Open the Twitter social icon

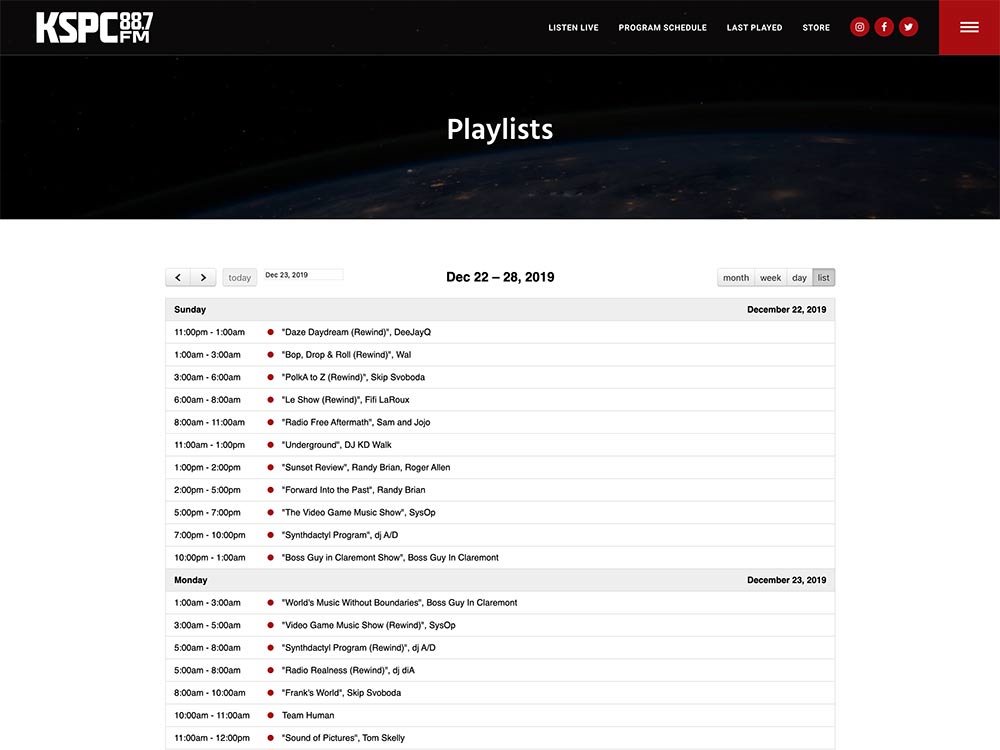coord(908,27)
